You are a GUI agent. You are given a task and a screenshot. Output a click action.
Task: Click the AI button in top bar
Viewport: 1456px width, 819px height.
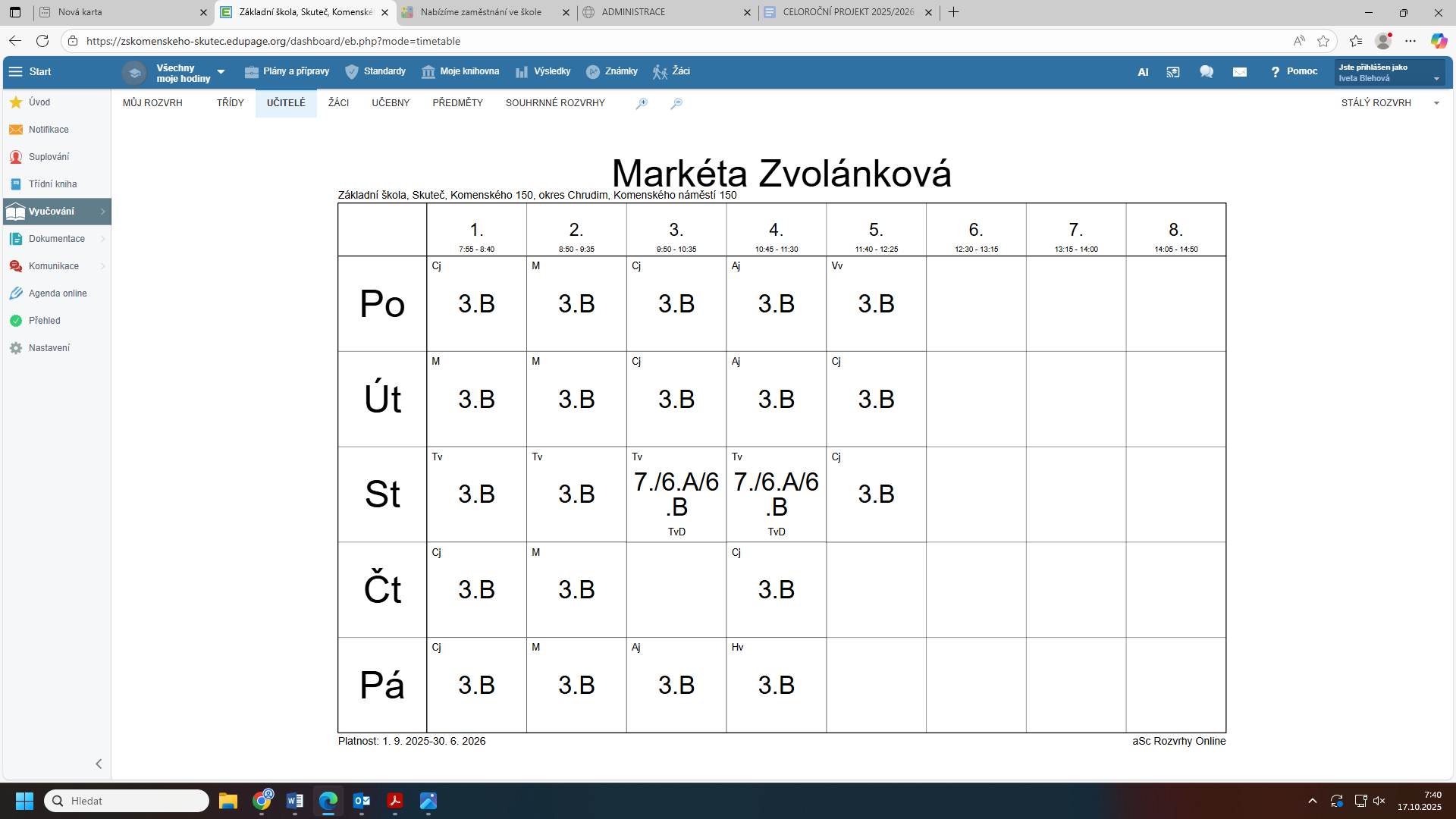1143,72
